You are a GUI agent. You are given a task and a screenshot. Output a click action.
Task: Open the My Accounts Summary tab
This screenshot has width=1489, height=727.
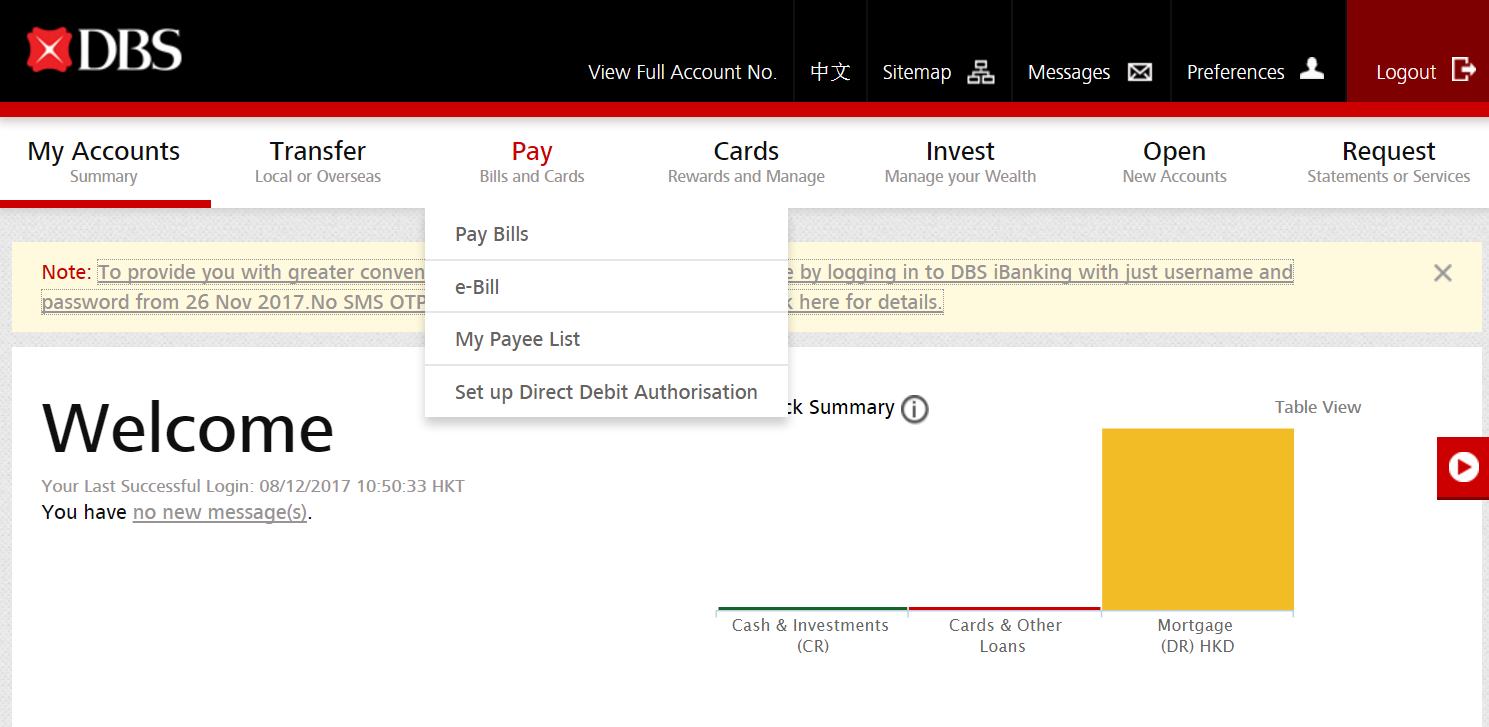[x=104, y=162]
